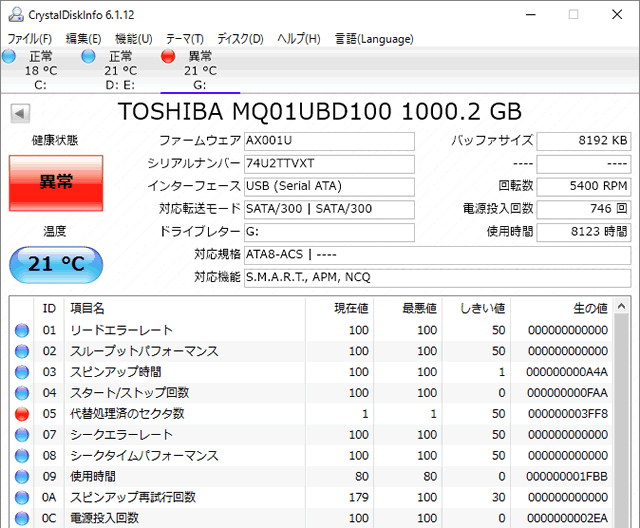The width and height of the screenshot is (640, 528).
Task: Click the blue status icon for attribute 0A
Action: 22,497
